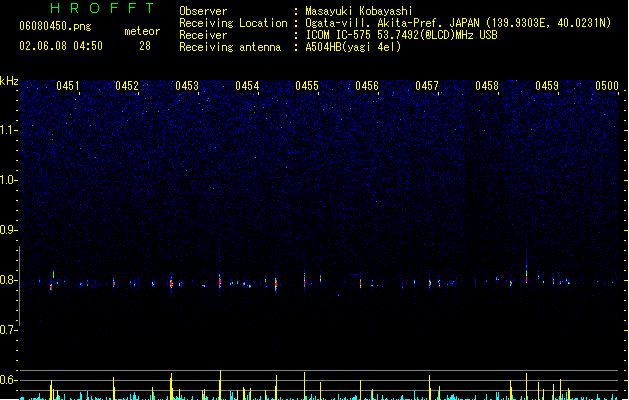
Task: Click the 0451 time marker
Action: tap(68, 86)
